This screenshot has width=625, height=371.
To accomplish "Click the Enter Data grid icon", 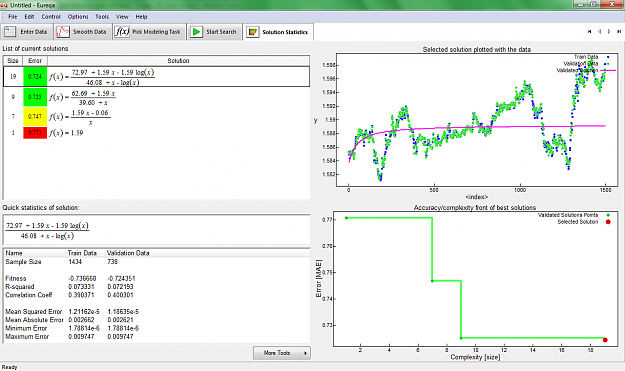I will pyautogui.click(x=10, y=32).
